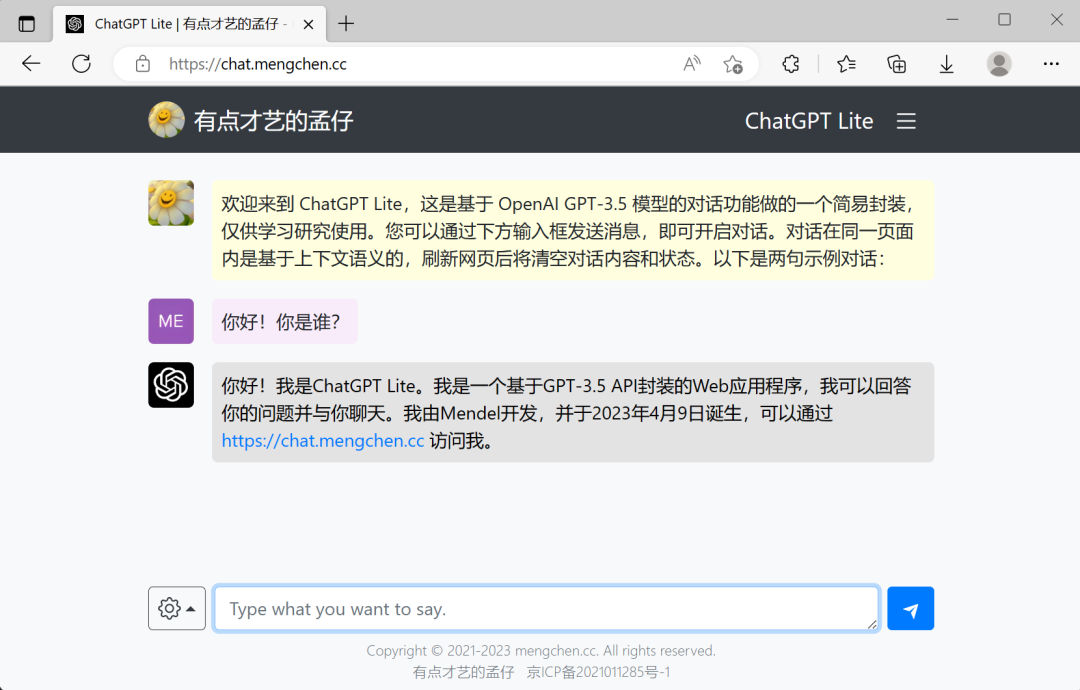Click the footer copyright text
The height and width of the screenshot is (690, 1080).
(x=541, y=651)
